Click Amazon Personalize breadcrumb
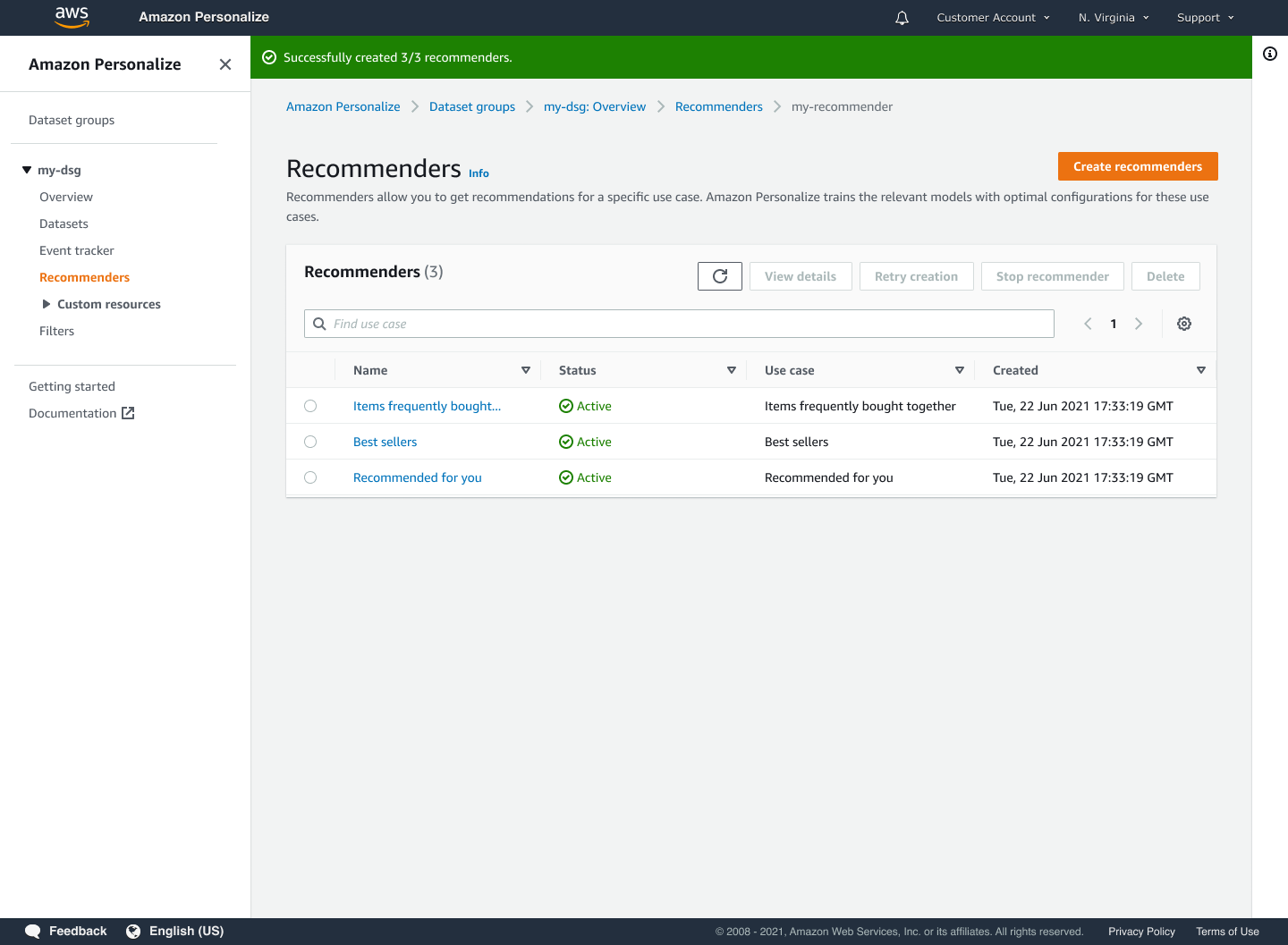 click(x=343, y=106)
